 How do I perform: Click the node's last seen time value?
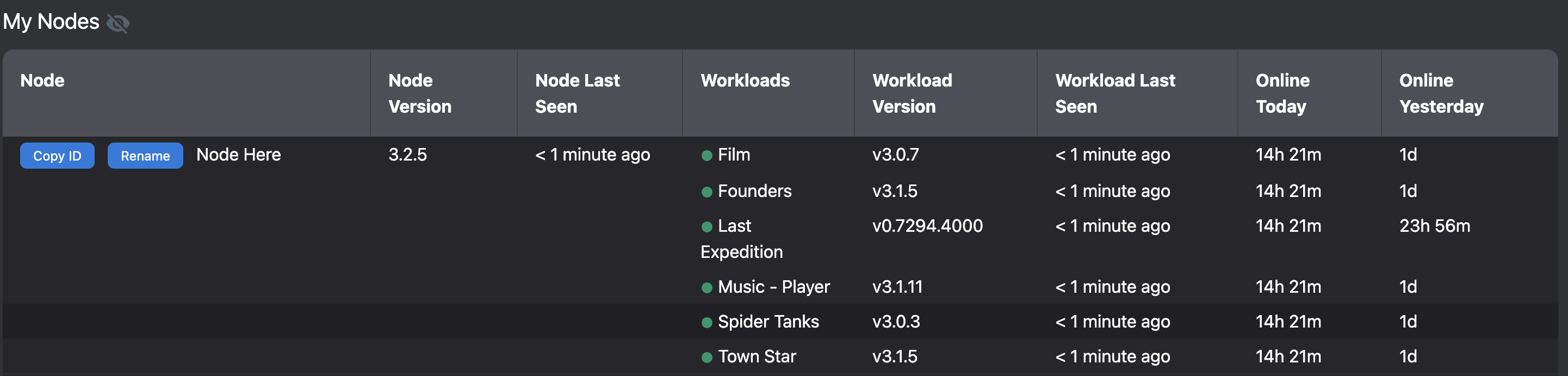click(592, 155)
